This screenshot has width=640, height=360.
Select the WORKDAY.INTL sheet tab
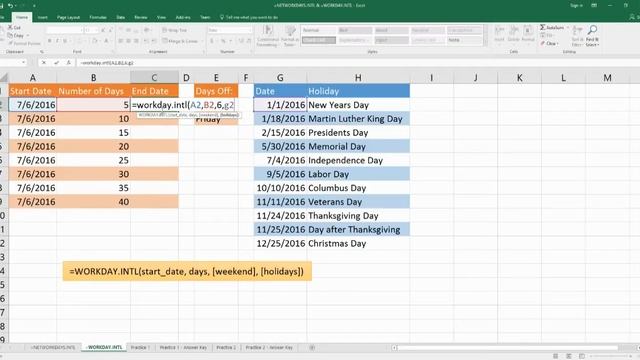point(104,347)
